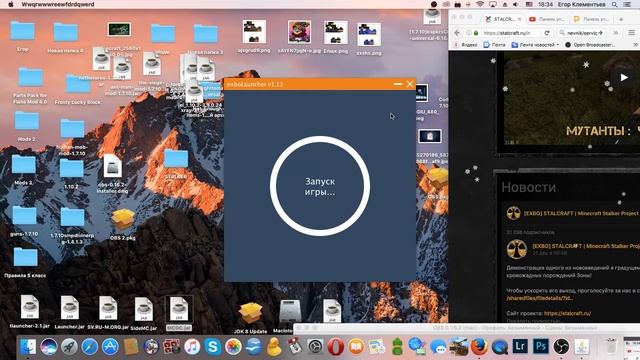Minimize the exbolauncher window
This screenshot has height=360, width=640.
click(398, 84)
